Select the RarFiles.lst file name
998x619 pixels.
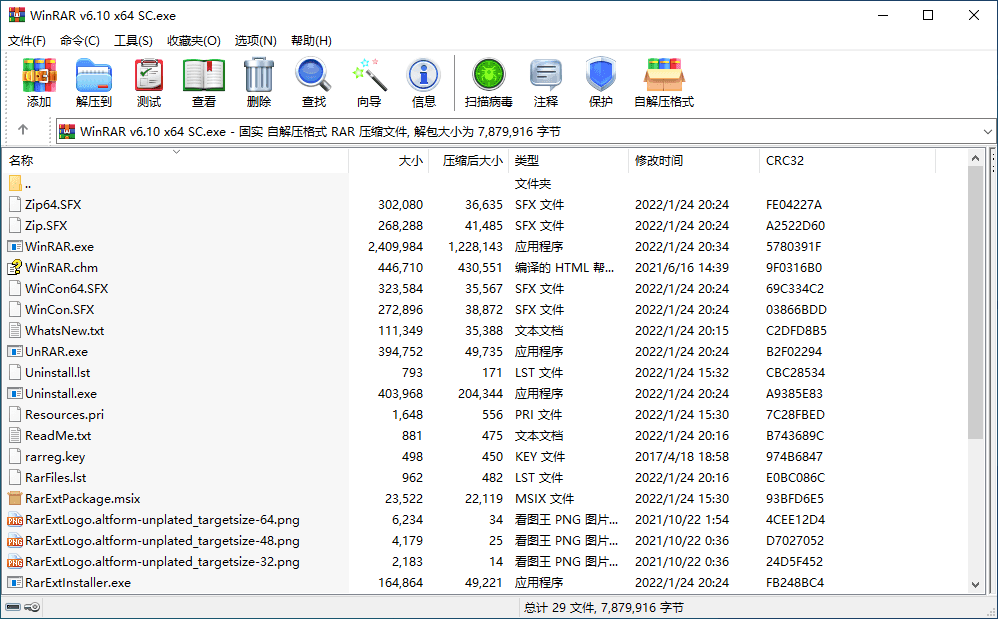point(55,477)
